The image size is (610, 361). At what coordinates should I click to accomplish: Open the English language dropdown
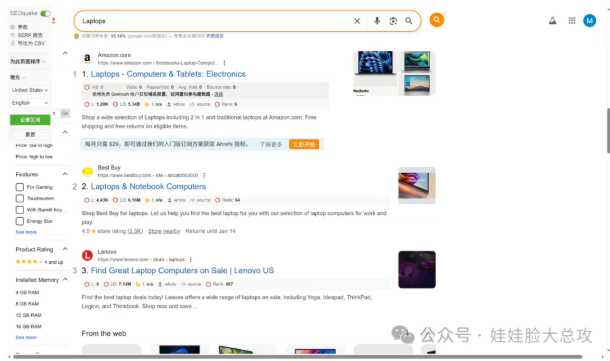pos(30,103)
